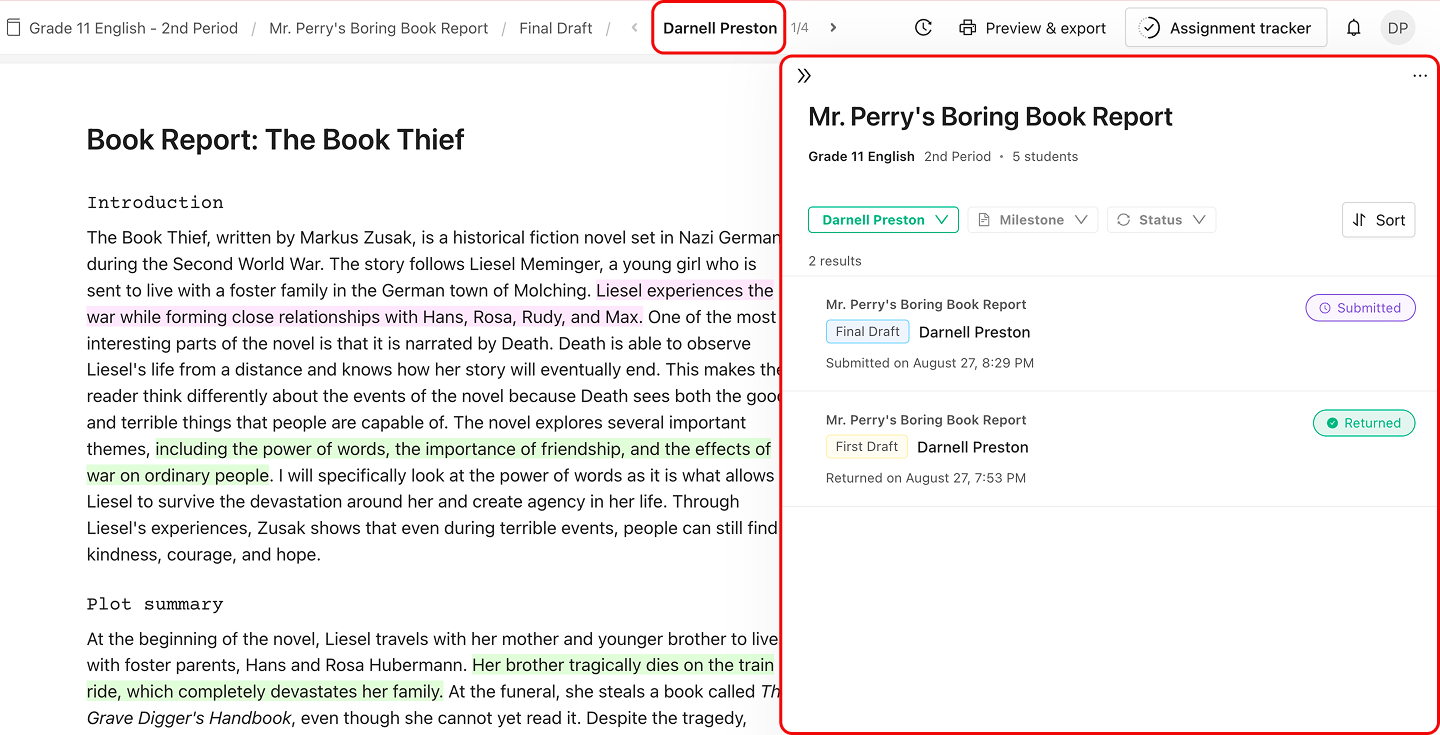
Task: Toggle the Assignment tracker button
Action: tap(1226, 28)
